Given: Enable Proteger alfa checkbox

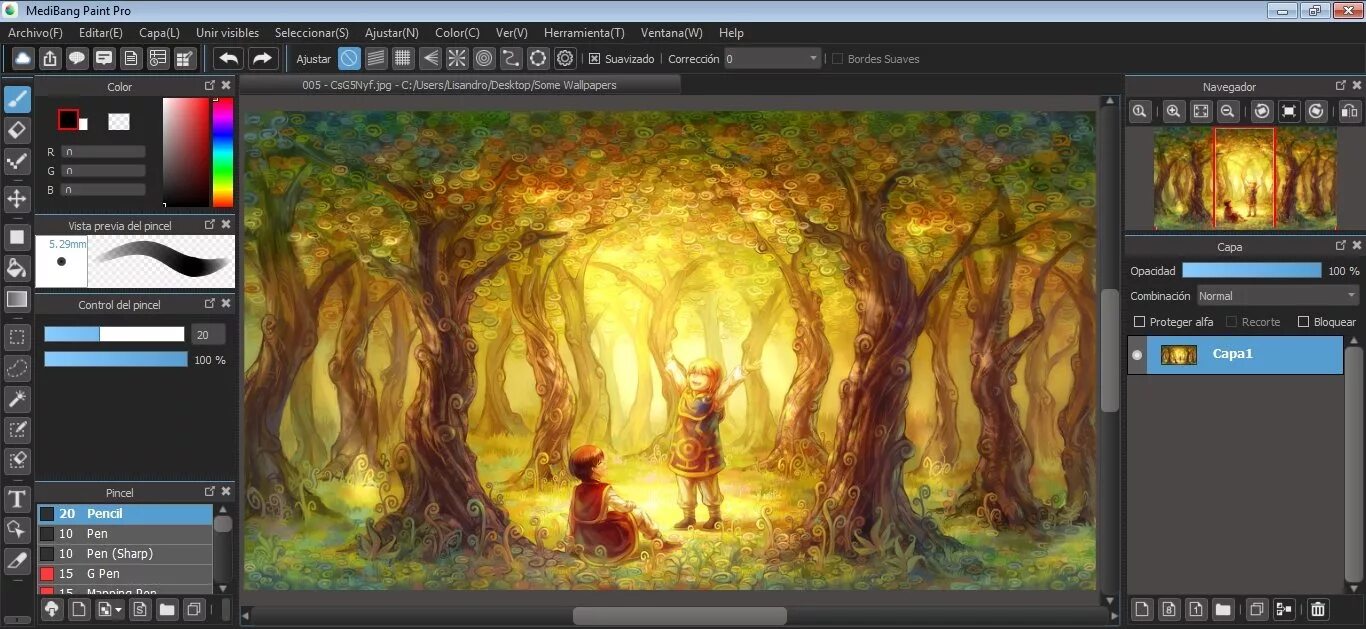Looking at the screenshot, I should pos(1139,322).
